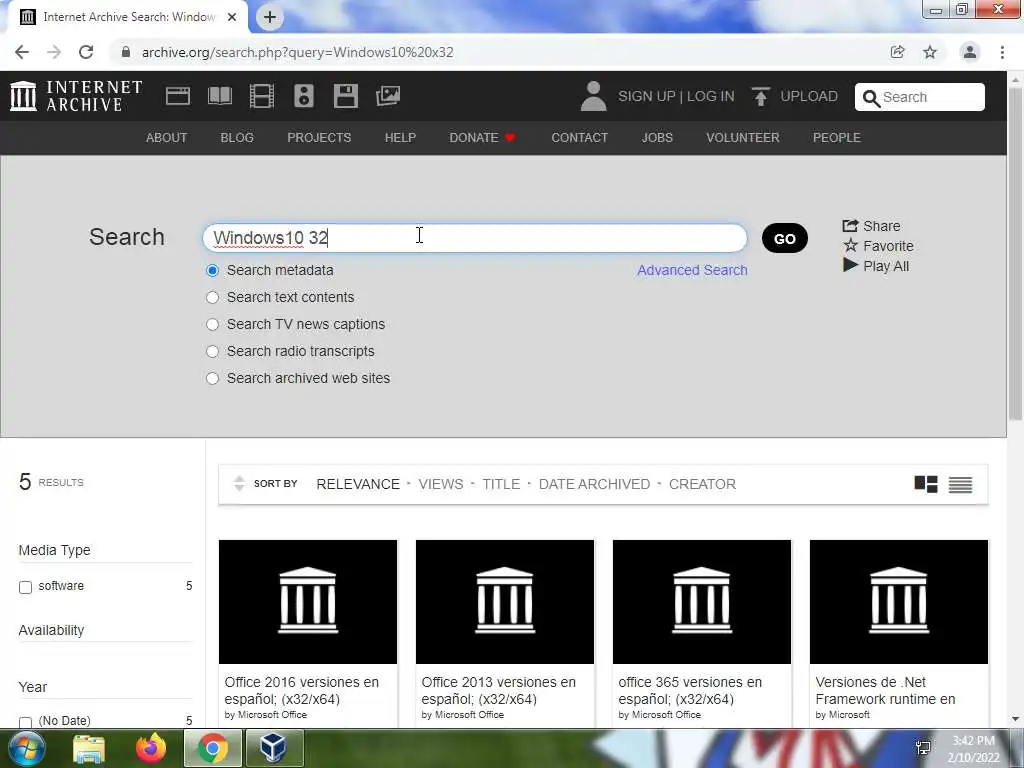Open DONATE menu item

coord(483,138)
